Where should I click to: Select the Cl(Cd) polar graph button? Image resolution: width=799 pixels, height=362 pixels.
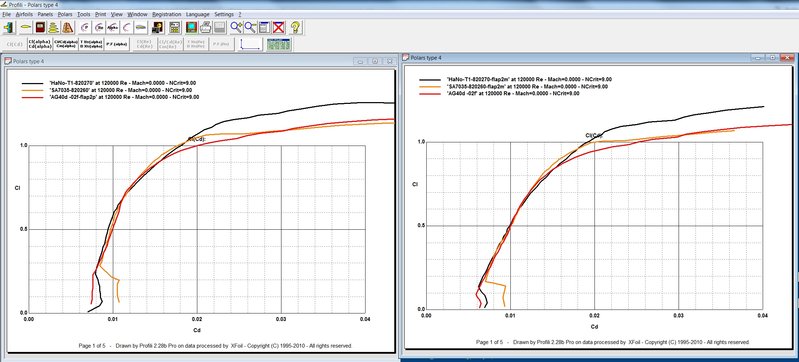point(14,44)
